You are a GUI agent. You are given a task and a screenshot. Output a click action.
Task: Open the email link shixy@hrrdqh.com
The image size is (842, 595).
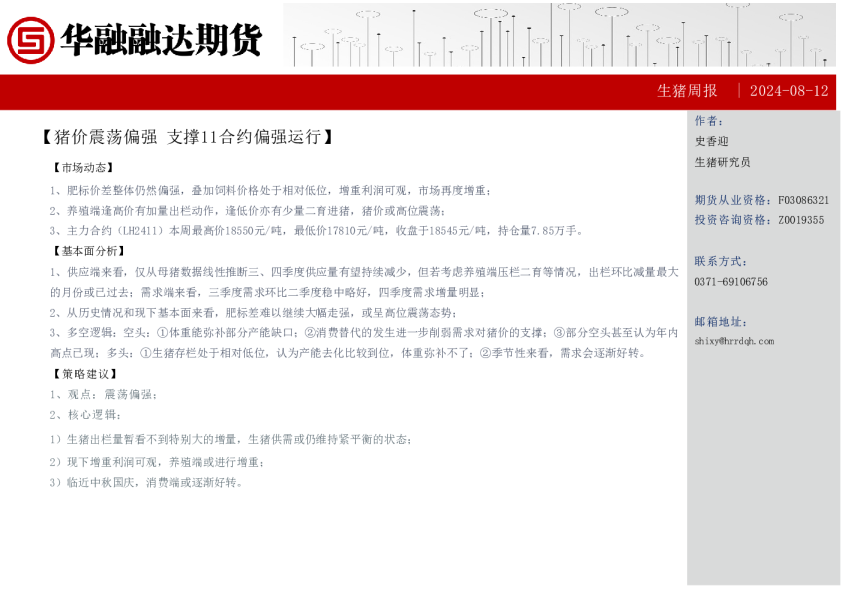pyautogui.click(x=734, y=341)
